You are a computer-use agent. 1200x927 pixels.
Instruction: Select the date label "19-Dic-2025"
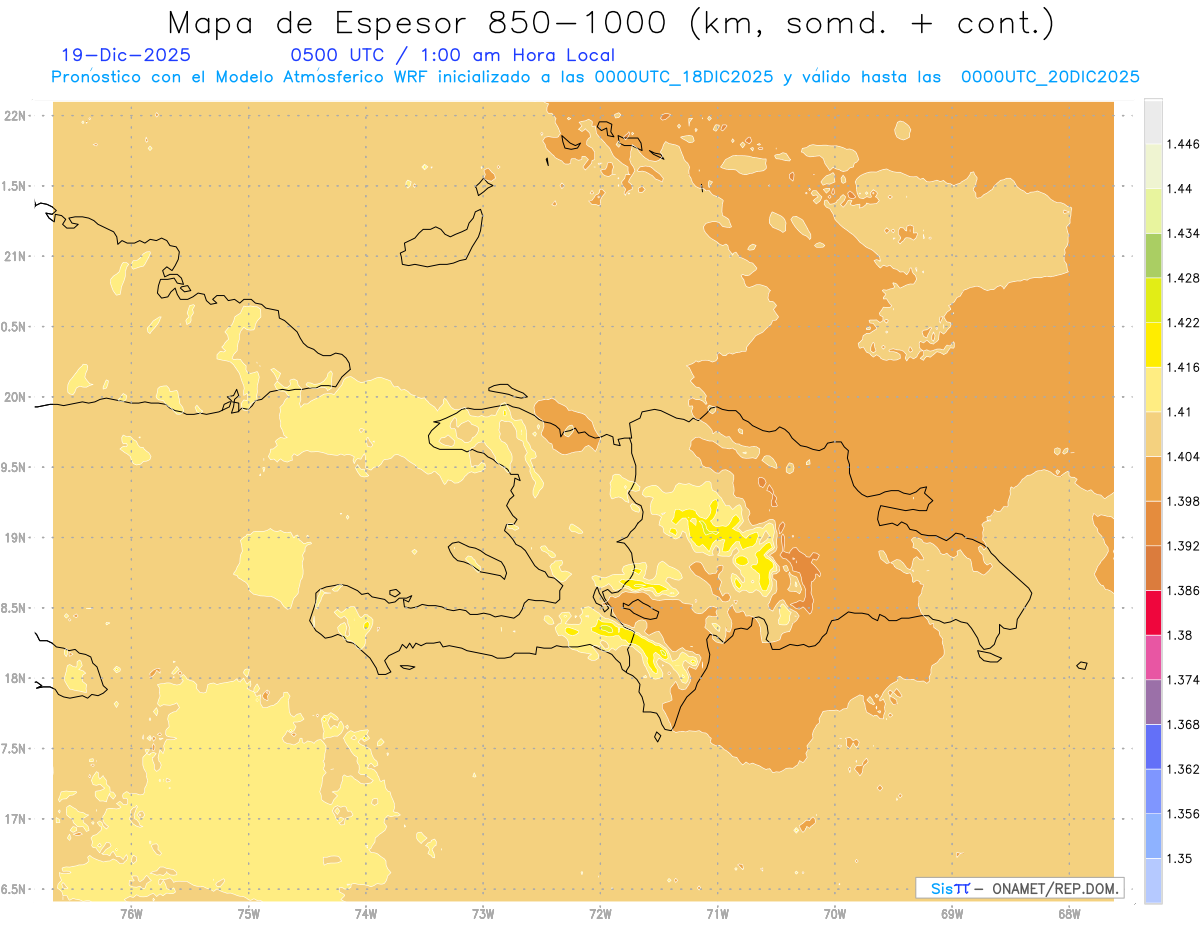125,56
